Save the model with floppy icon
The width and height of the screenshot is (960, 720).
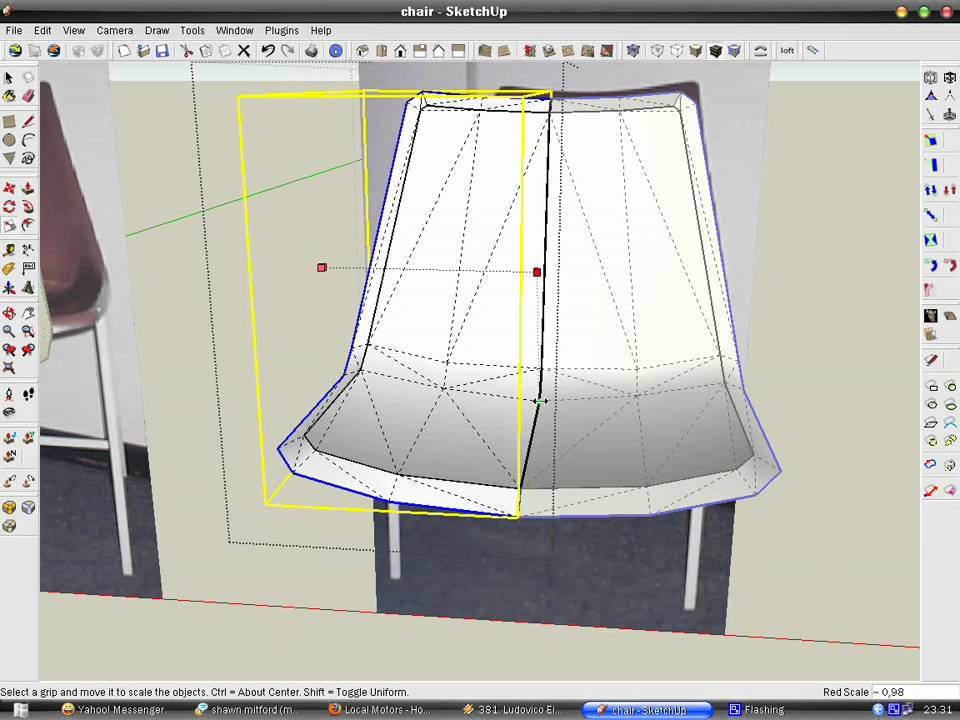click(162, 51)
